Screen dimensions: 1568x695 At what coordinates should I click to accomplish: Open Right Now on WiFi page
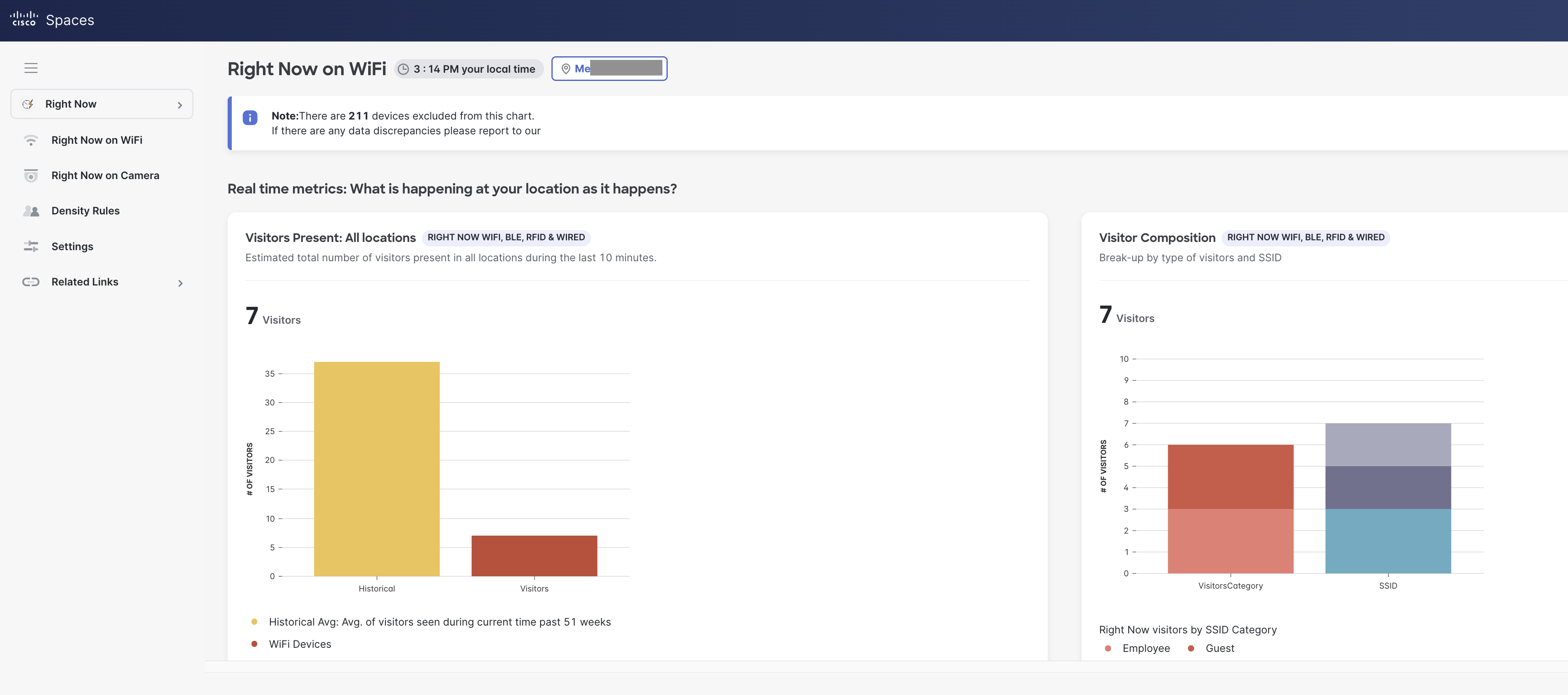point(97,140)
